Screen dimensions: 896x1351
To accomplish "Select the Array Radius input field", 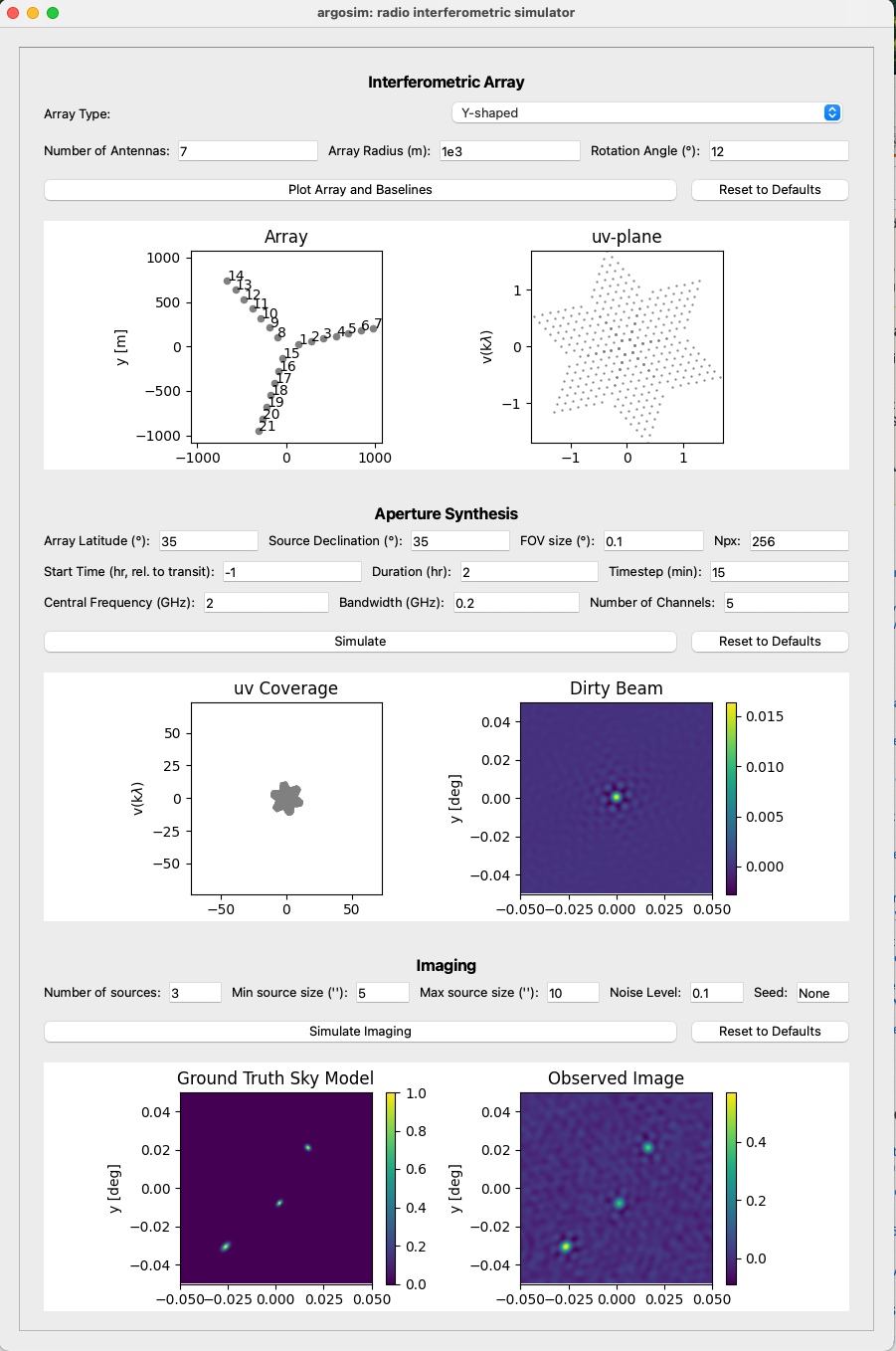I will 509,151.
